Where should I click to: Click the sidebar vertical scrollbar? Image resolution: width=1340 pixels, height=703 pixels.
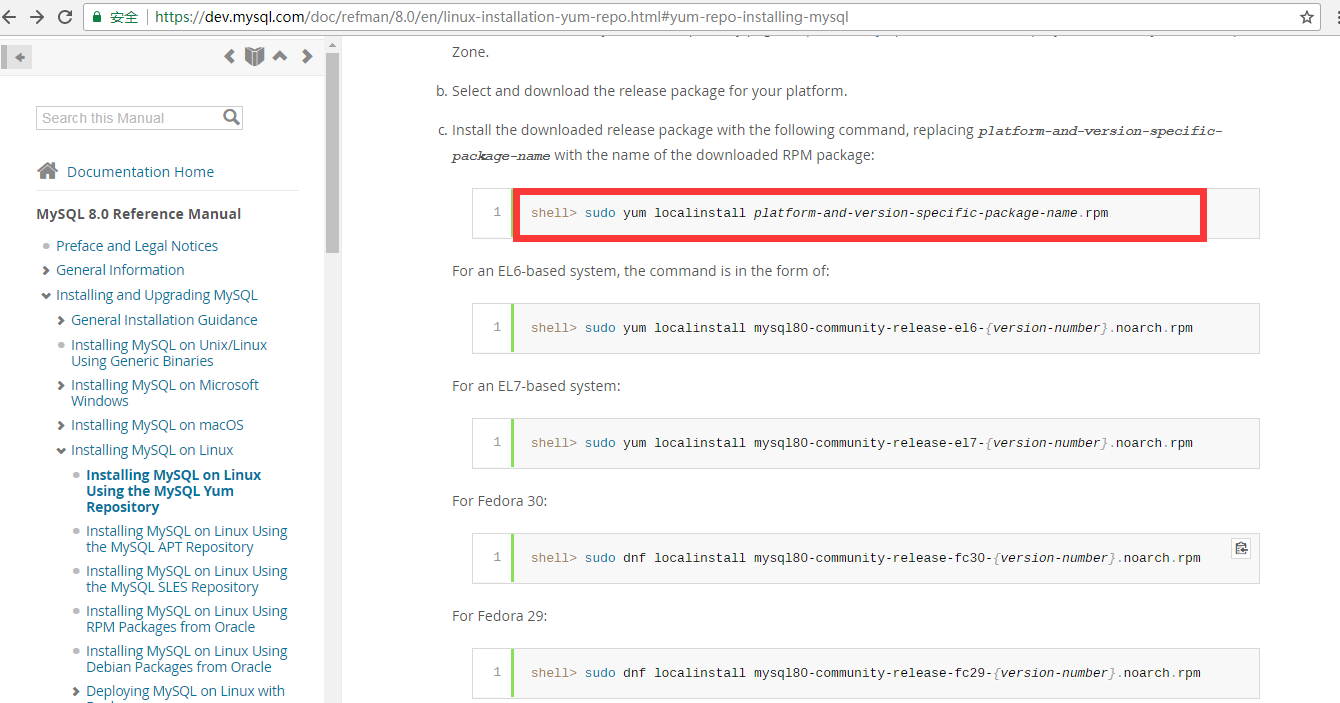[x=332, y=155]
